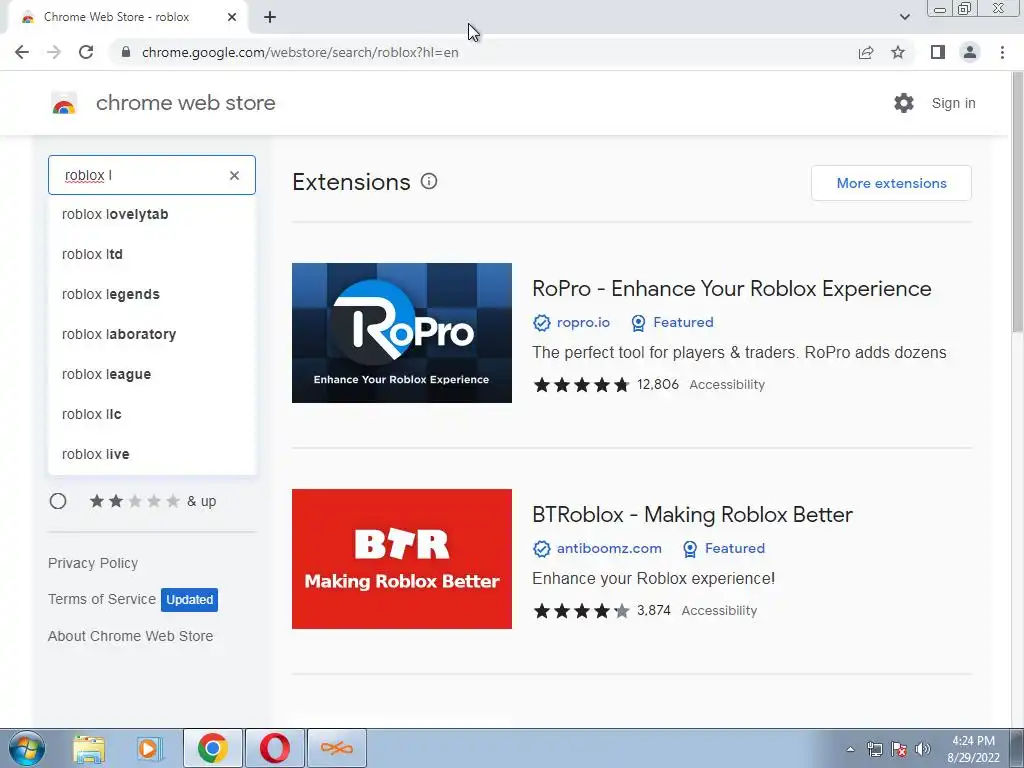Go back using browser back arrow
The width and height of the screenshot is (1024, 768).
click(x=22, y=52)
